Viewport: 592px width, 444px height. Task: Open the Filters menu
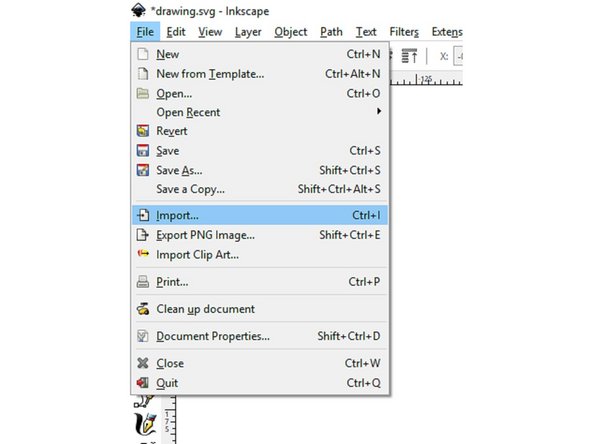pyautogui.click(x=404, y=32)
